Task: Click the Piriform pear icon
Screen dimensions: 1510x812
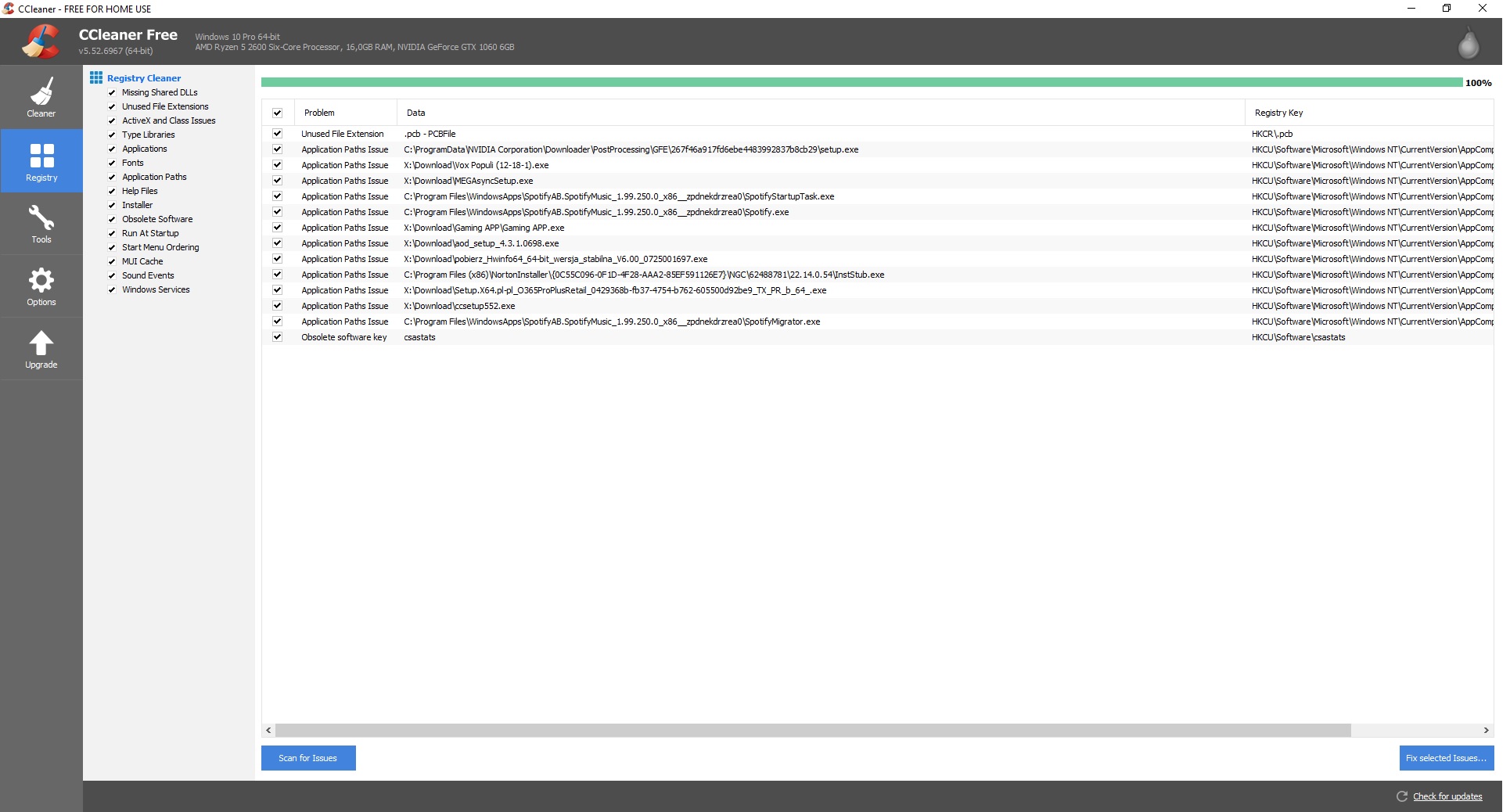Action: click(1469, 43)
